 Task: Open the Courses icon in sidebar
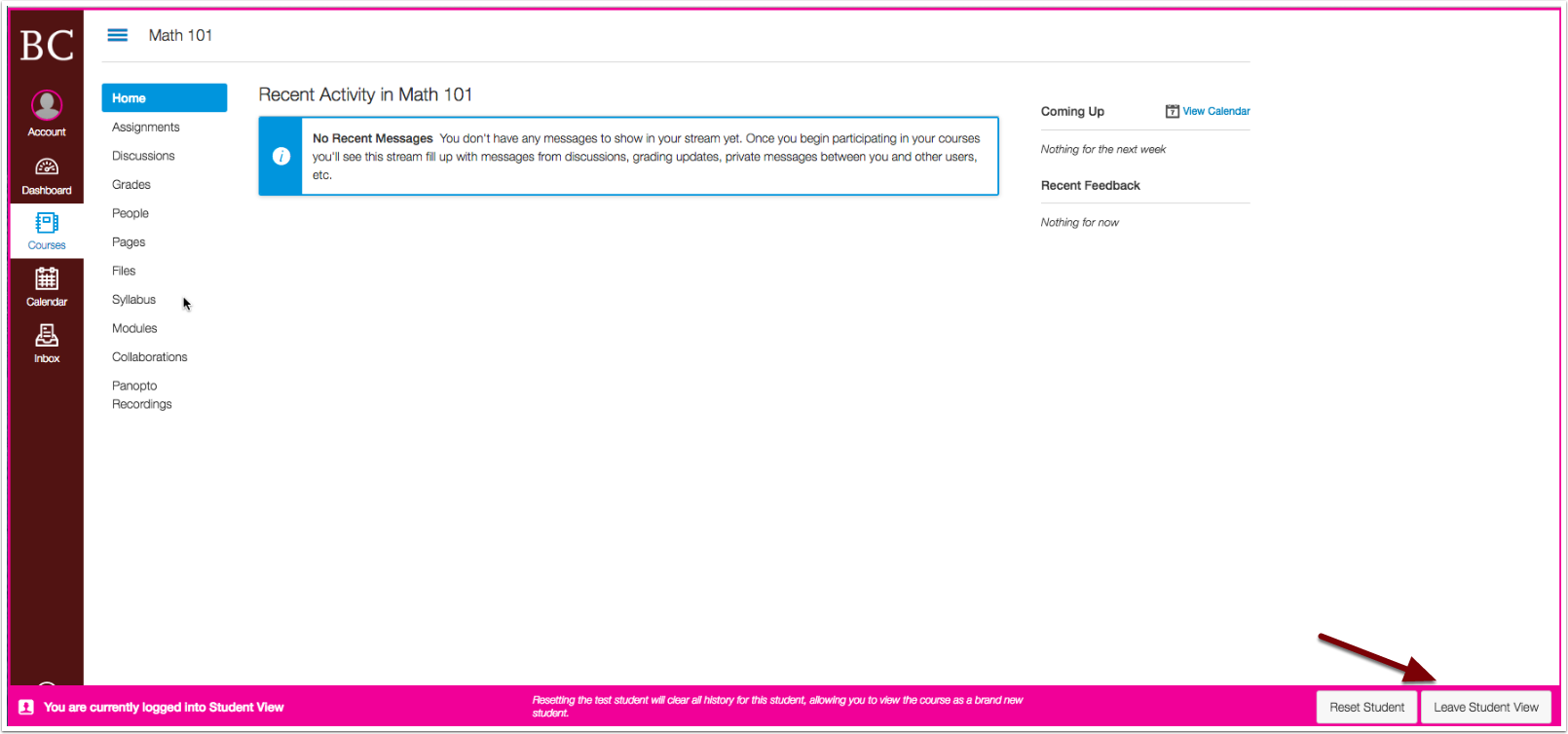(x=47, y=224)
